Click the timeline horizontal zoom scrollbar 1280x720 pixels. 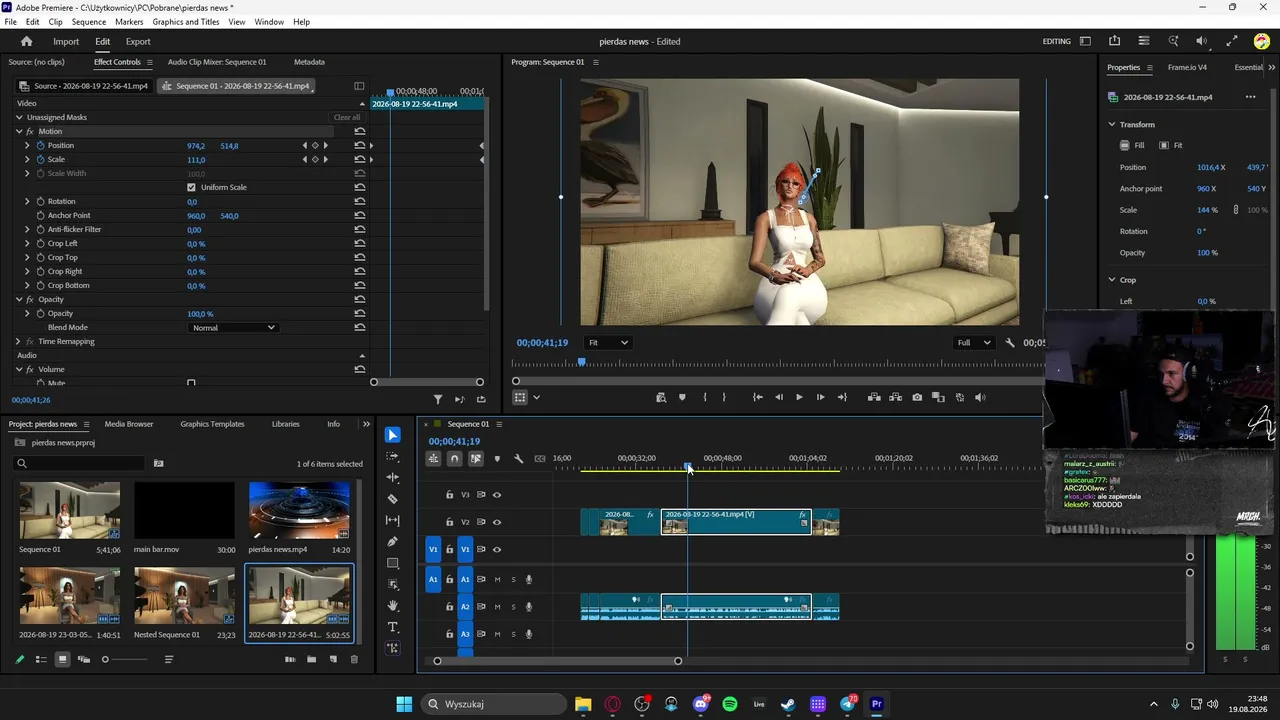coord(557,661)
